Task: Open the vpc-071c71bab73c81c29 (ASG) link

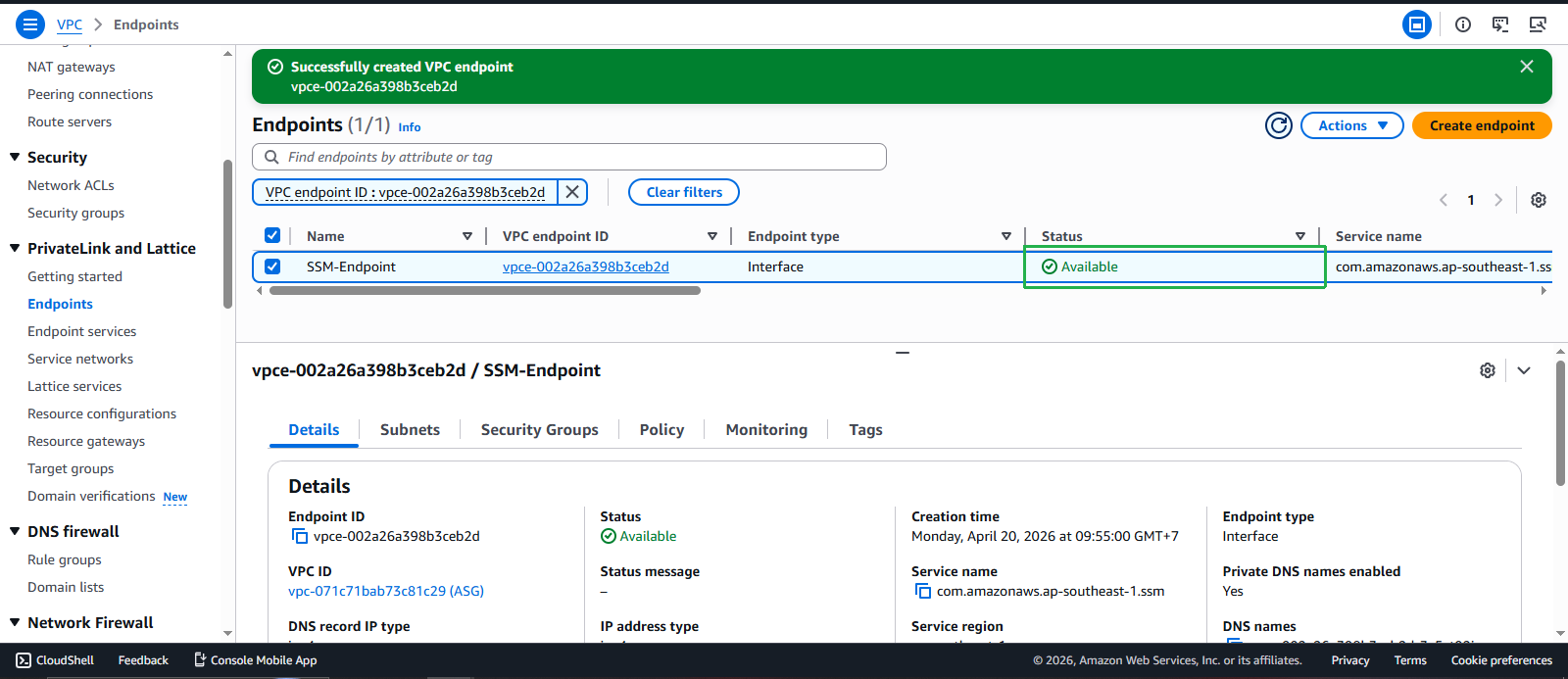Action: (386, 591)
